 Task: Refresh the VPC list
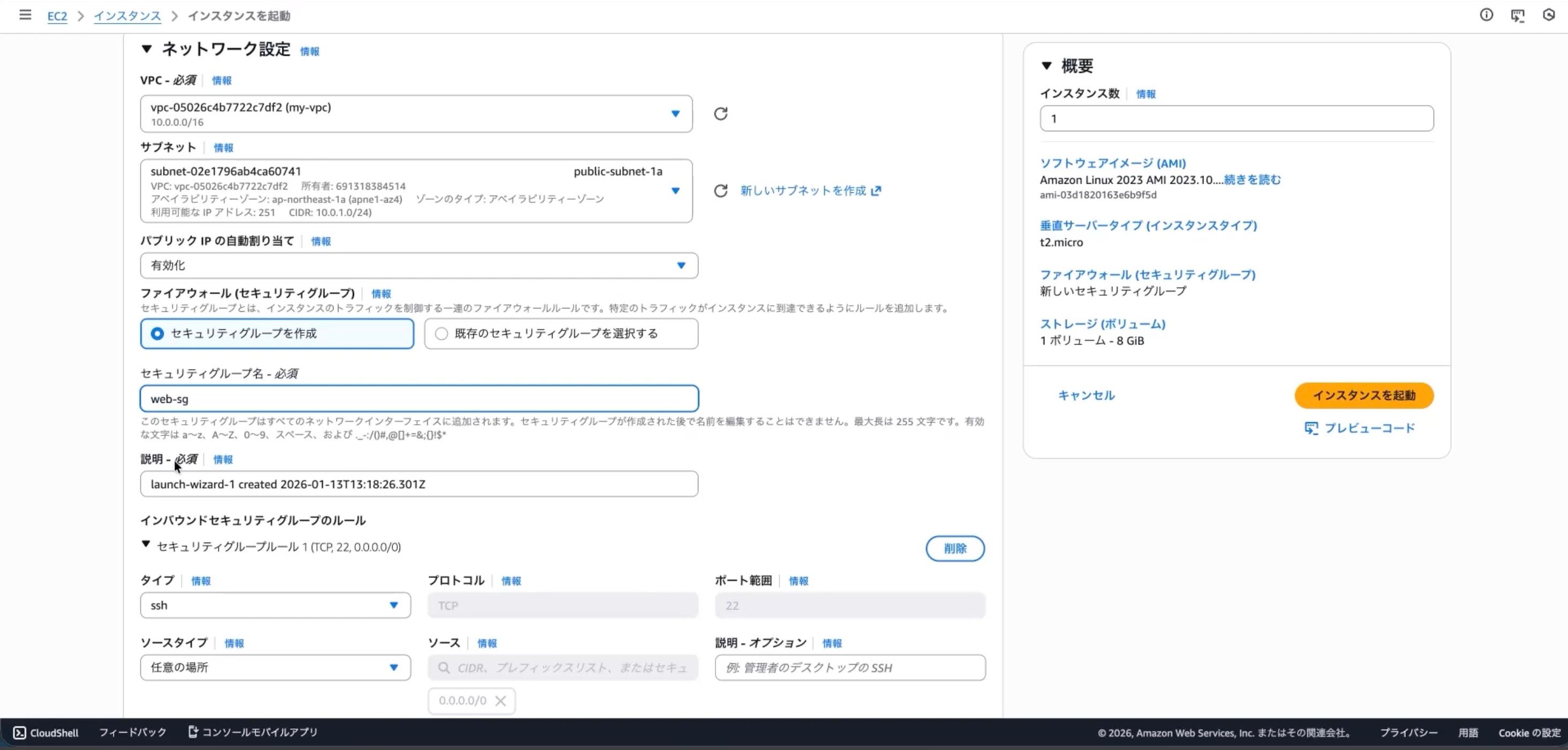point(721,113)
